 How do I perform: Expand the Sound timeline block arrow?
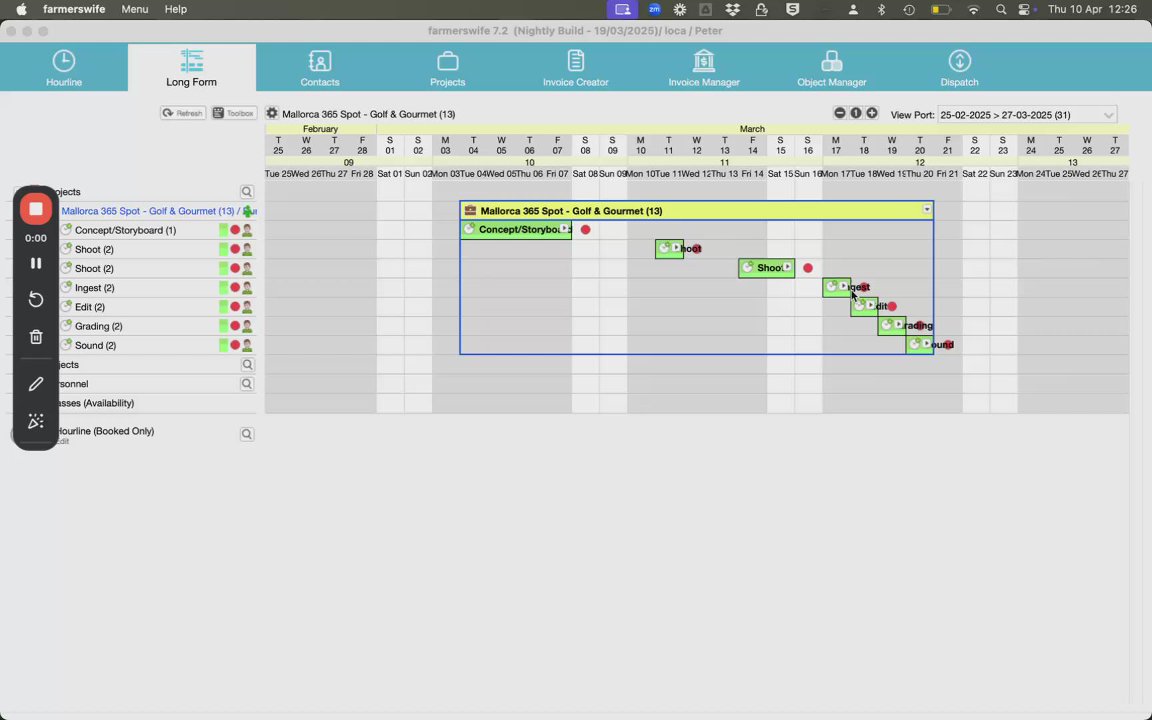(926, 344)
